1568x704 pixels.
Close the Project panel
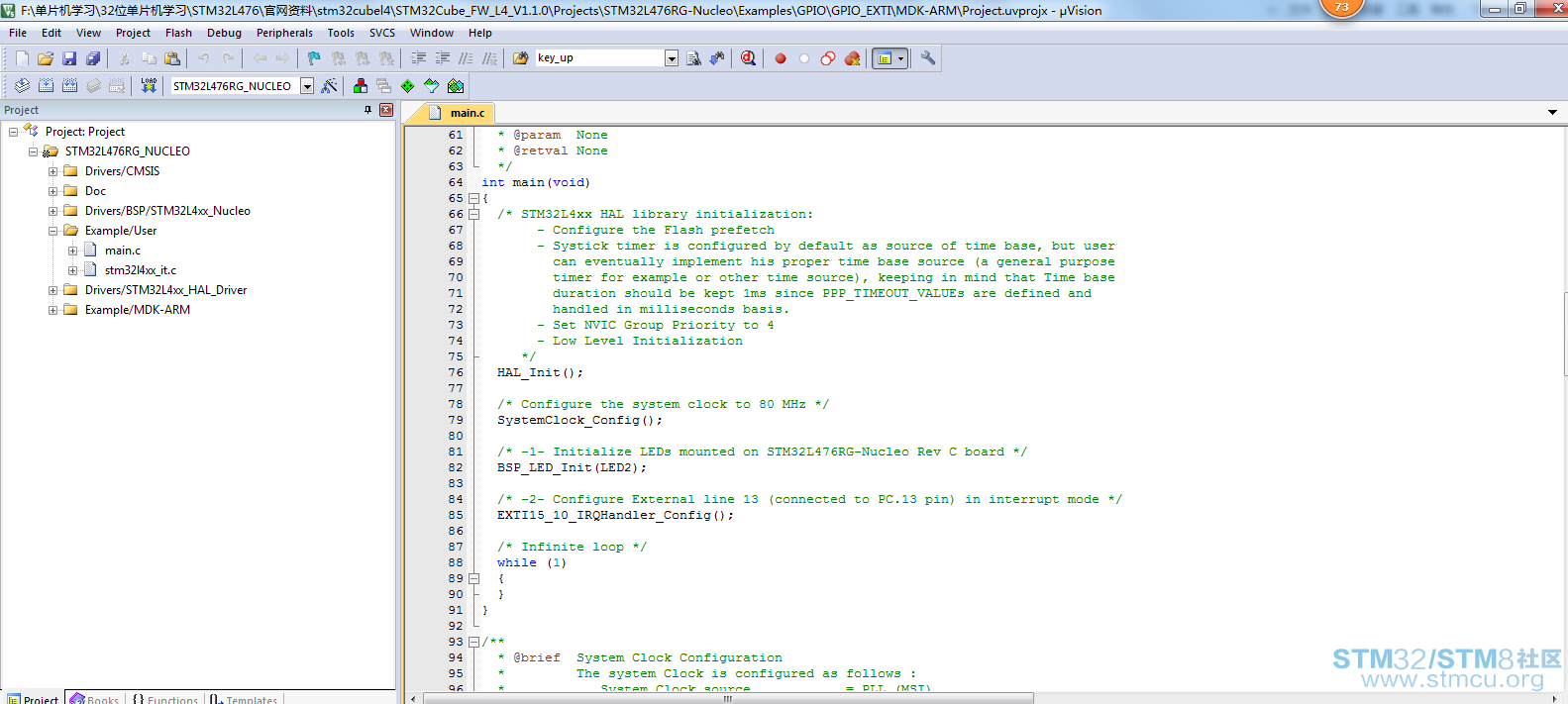coord(386,110)
